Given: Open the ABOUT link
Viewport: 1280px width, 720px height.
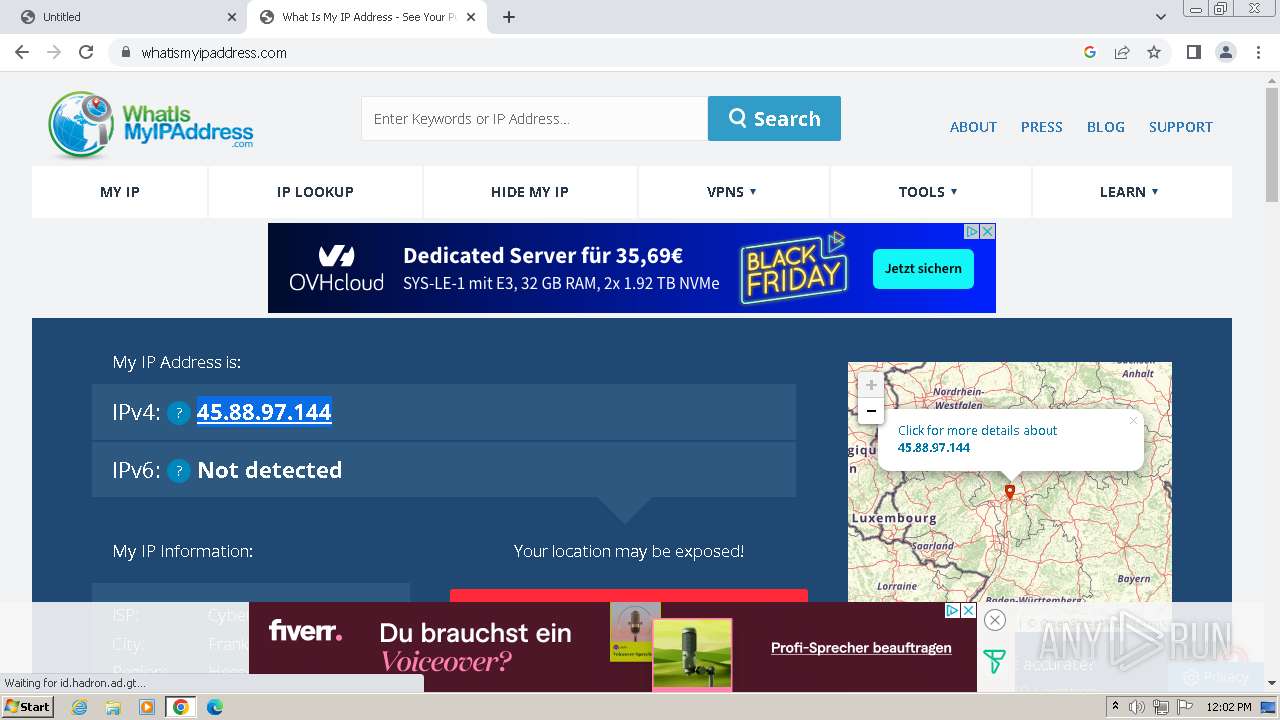Looking at the screenshot, I should pyautogui.click(x=973, y=127).
